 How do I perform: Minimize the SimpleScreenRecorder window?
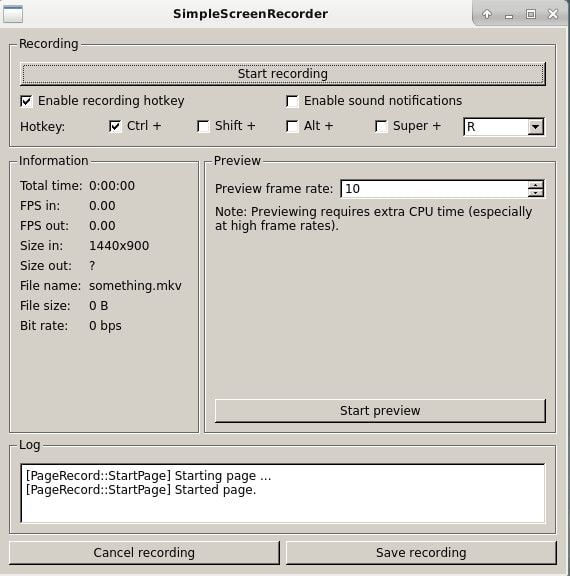click(x=509, y=15)
